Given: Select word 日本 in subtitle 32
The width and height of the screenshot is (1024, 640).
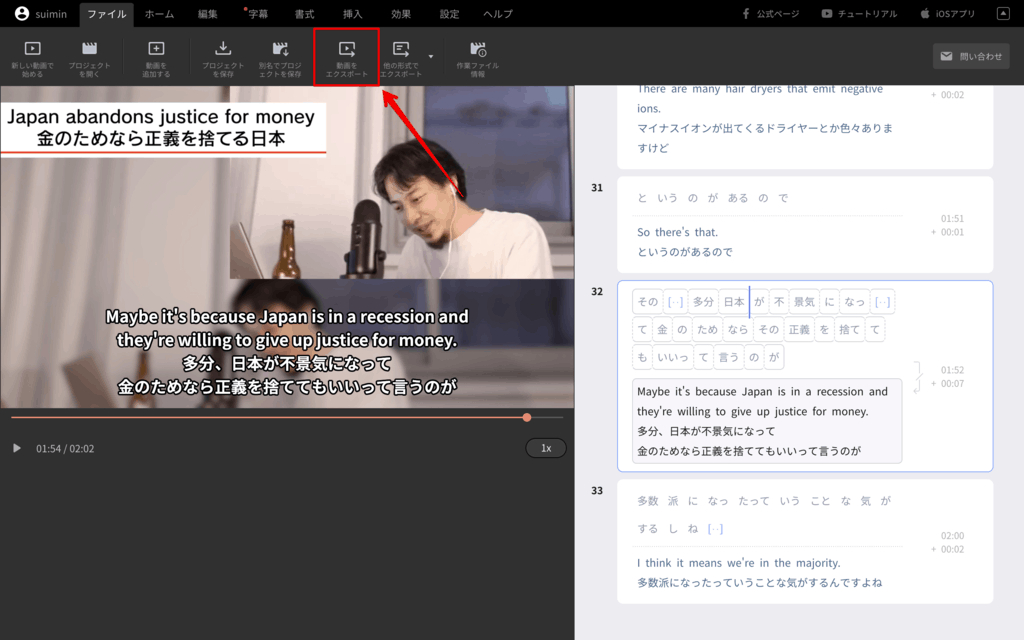Looking at the screenshot, I should coord(734,302).
